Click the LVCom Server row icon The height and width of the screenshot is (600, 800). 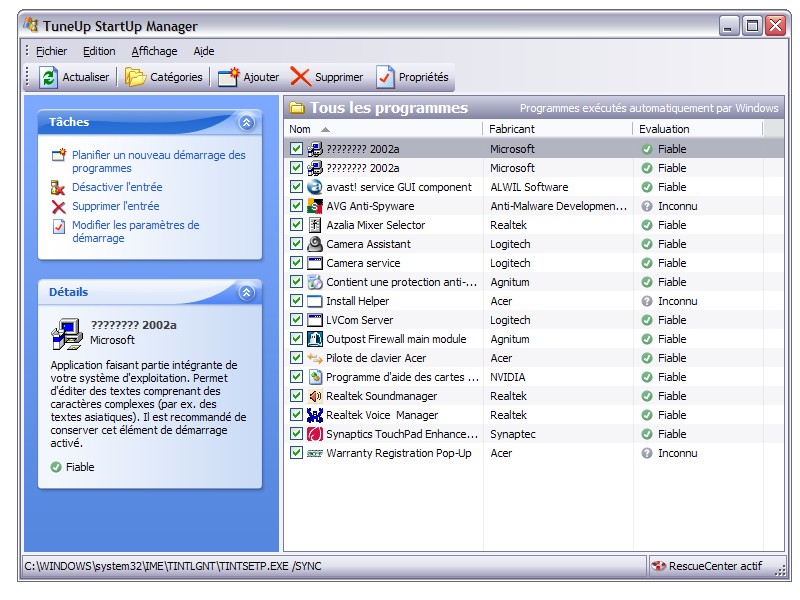(x=315, y=320)
